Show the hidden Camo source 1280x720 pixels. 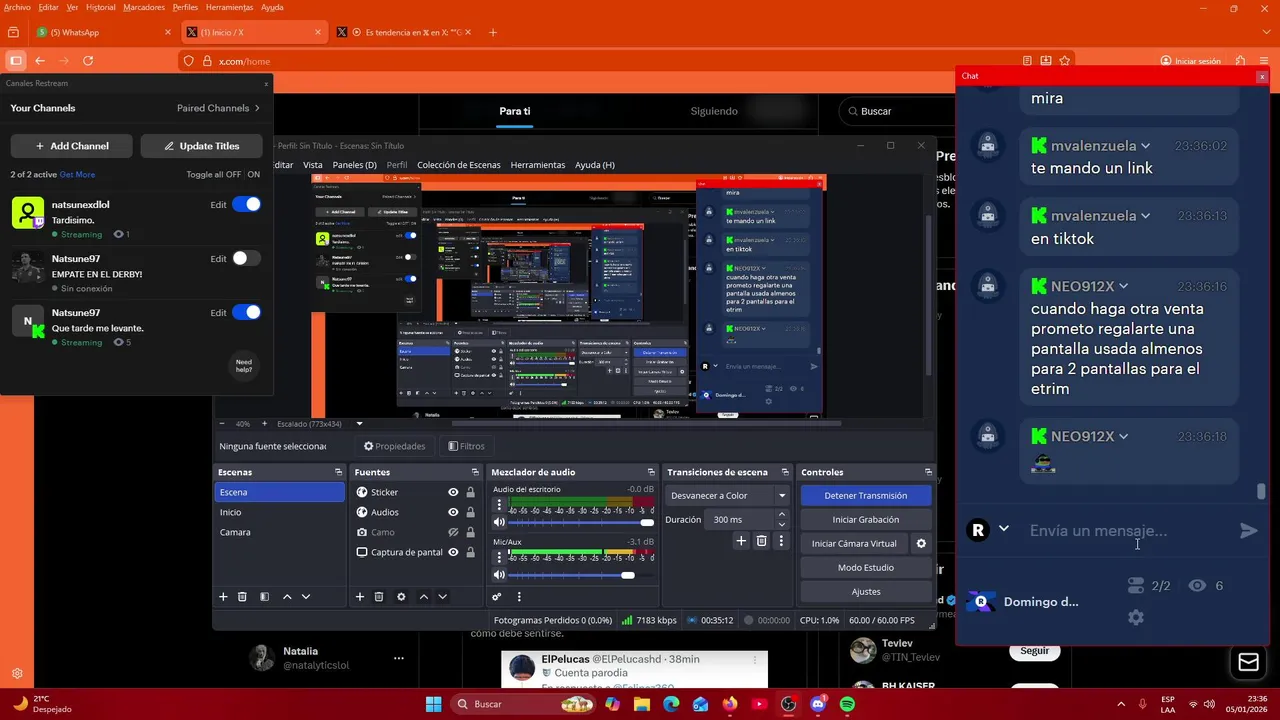point(453,532)
